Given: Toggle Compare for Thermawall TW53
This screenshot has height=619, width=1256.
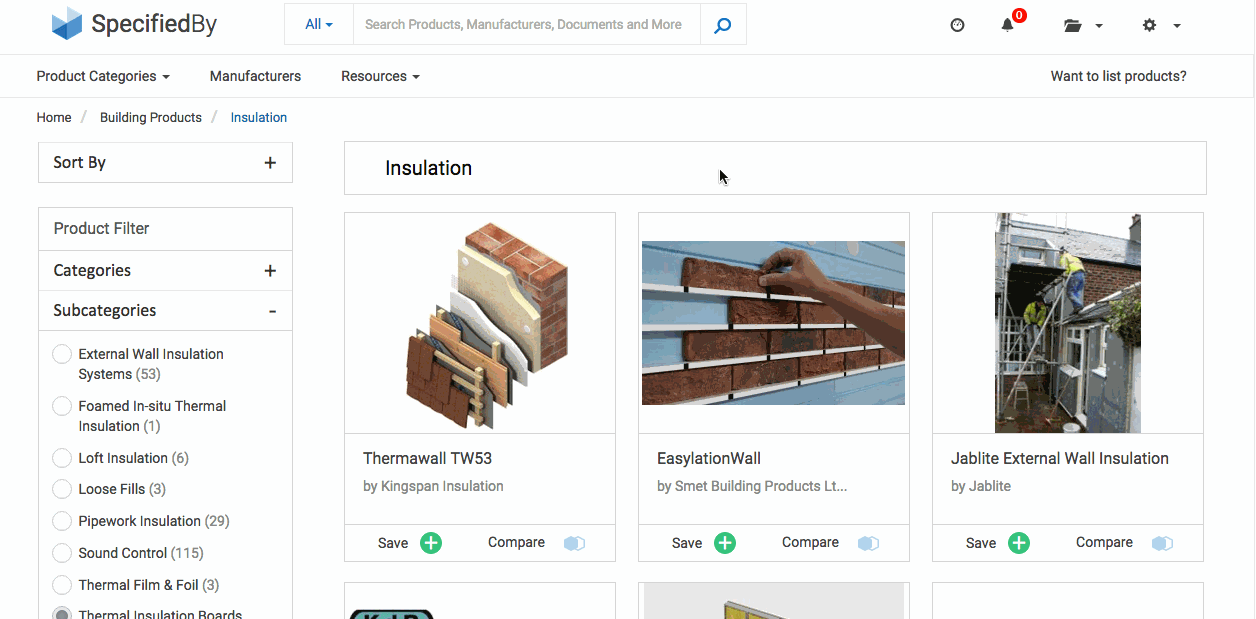Looking at the screenshot, I should pyautogui.click(x=574, y=542).
